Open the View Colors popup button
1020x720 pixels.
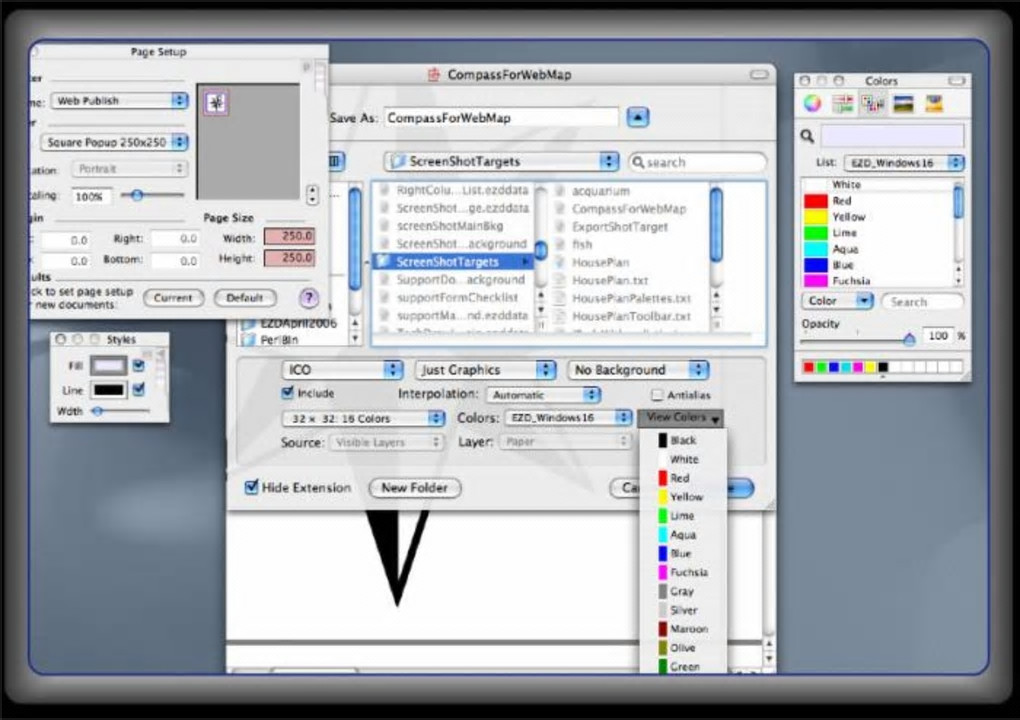coord(681,418)
